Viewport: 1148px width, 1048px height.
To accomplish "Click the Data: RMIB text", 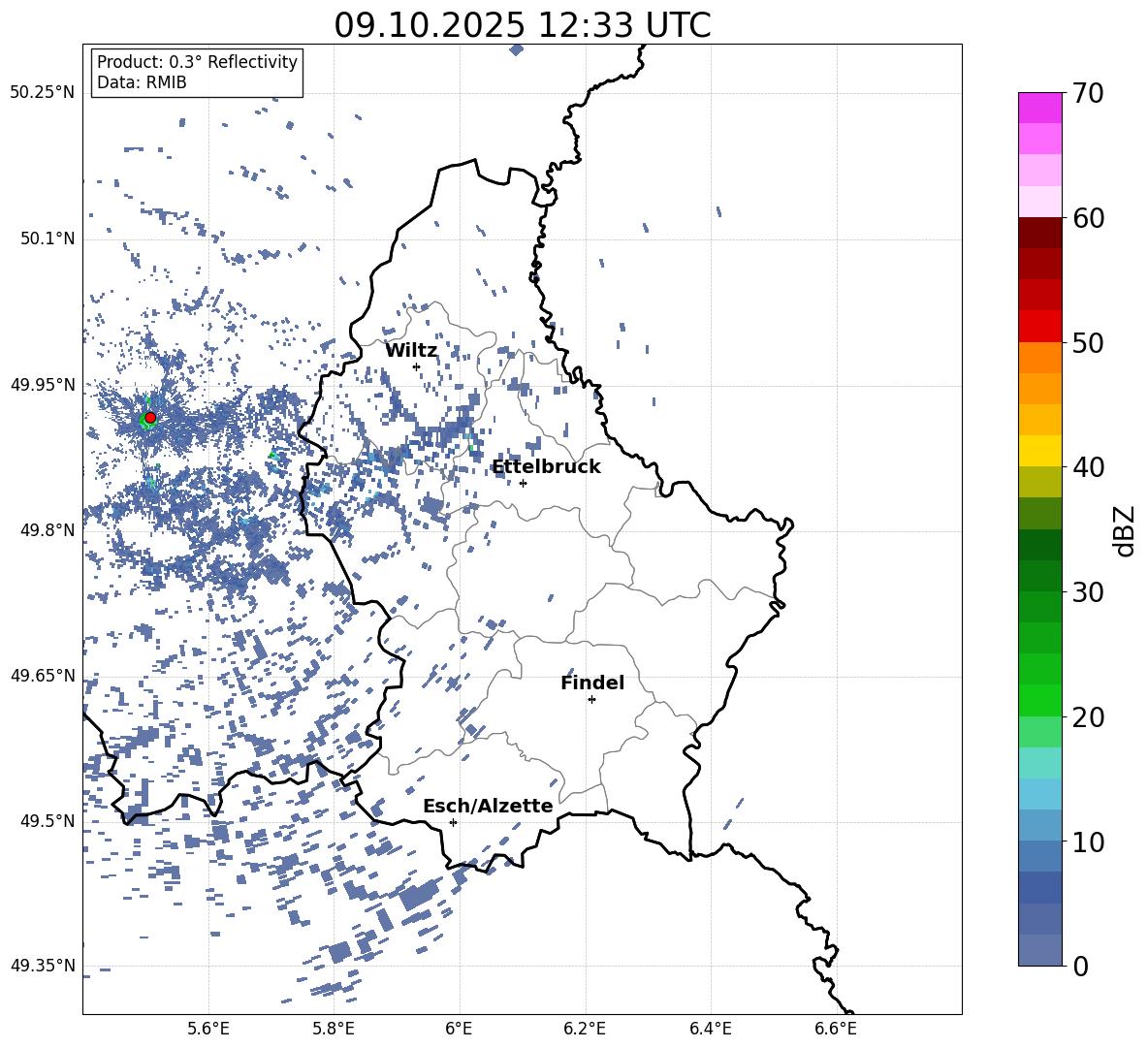I will (142, 82).
